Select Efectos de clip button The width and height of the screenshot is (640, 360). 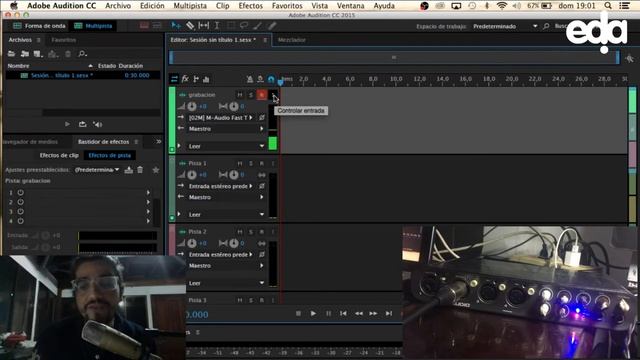[x=59, y=156]
